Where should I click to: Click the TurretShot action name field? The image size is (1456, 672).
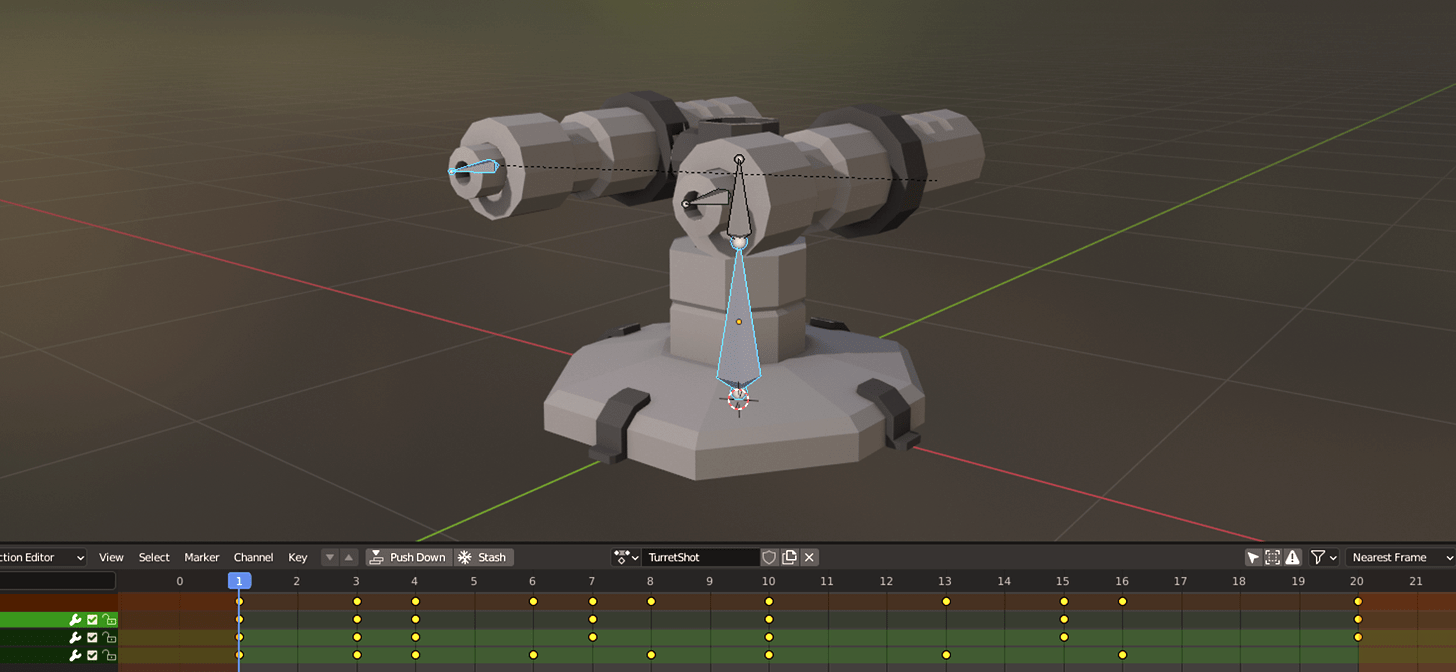pos(700,557)
